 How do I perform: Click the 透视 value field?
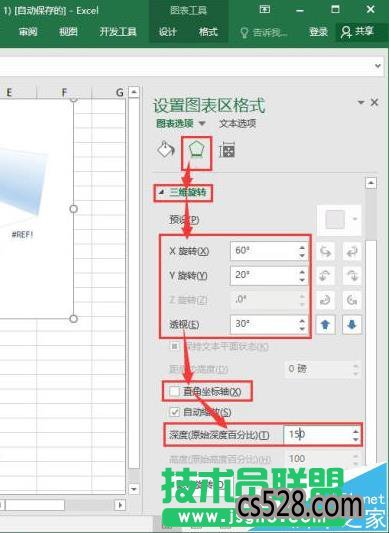point(264,324)
